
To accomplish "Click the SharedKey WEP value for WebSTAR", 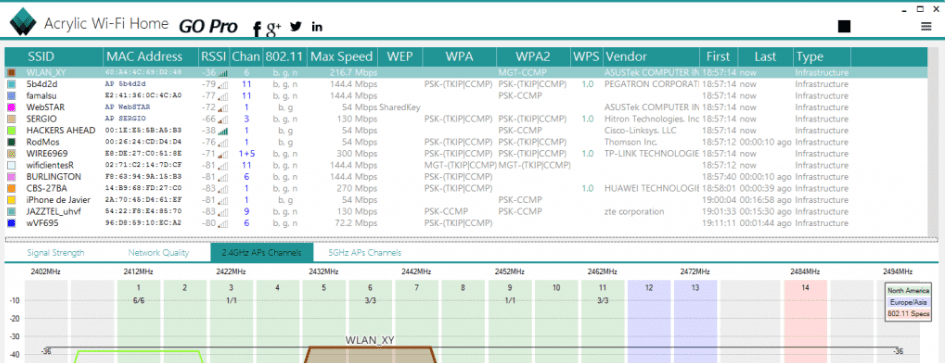I will point(400,108).
